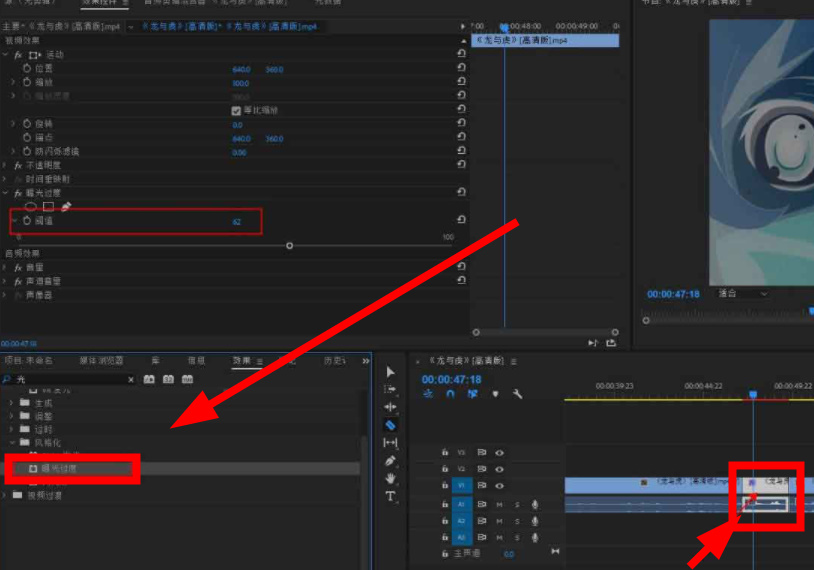Clear the effects search field
Screen dimensions: 814x570
pyautogui.click(x=131, y=380)
